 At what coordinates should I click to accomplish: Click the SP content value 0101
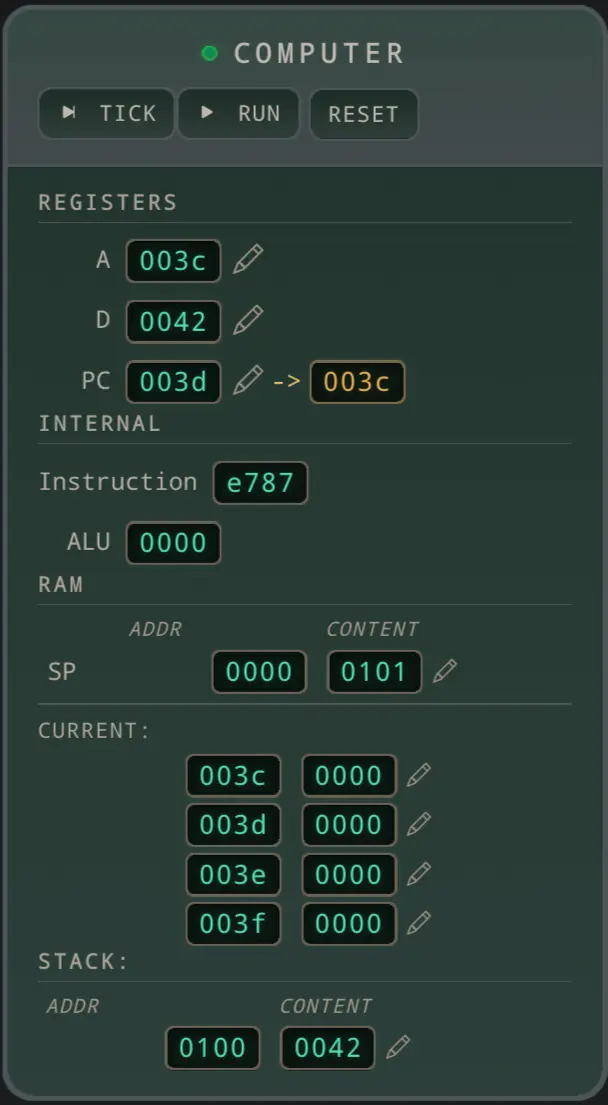[x=375, y=672]
